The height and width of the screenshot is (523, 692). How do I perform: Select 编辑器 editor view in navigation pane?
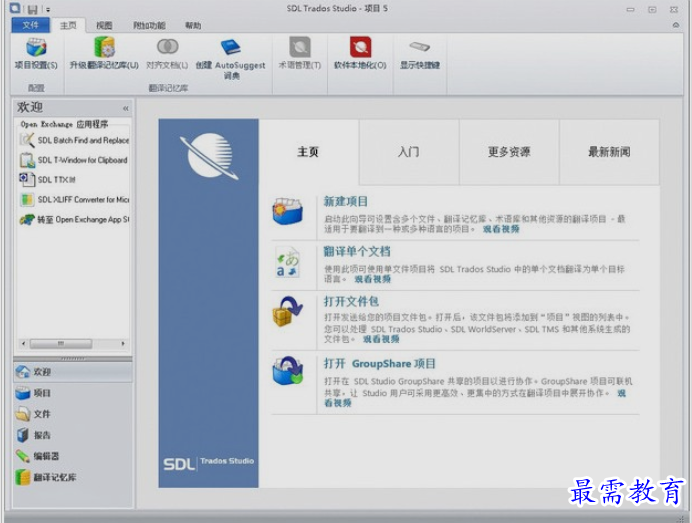tap(73, 456)
